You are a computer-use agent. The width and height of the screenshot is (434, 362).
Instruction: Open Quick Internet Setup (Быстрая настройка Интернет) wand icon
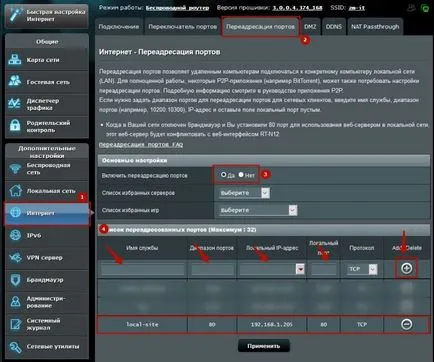coord(15,15)
